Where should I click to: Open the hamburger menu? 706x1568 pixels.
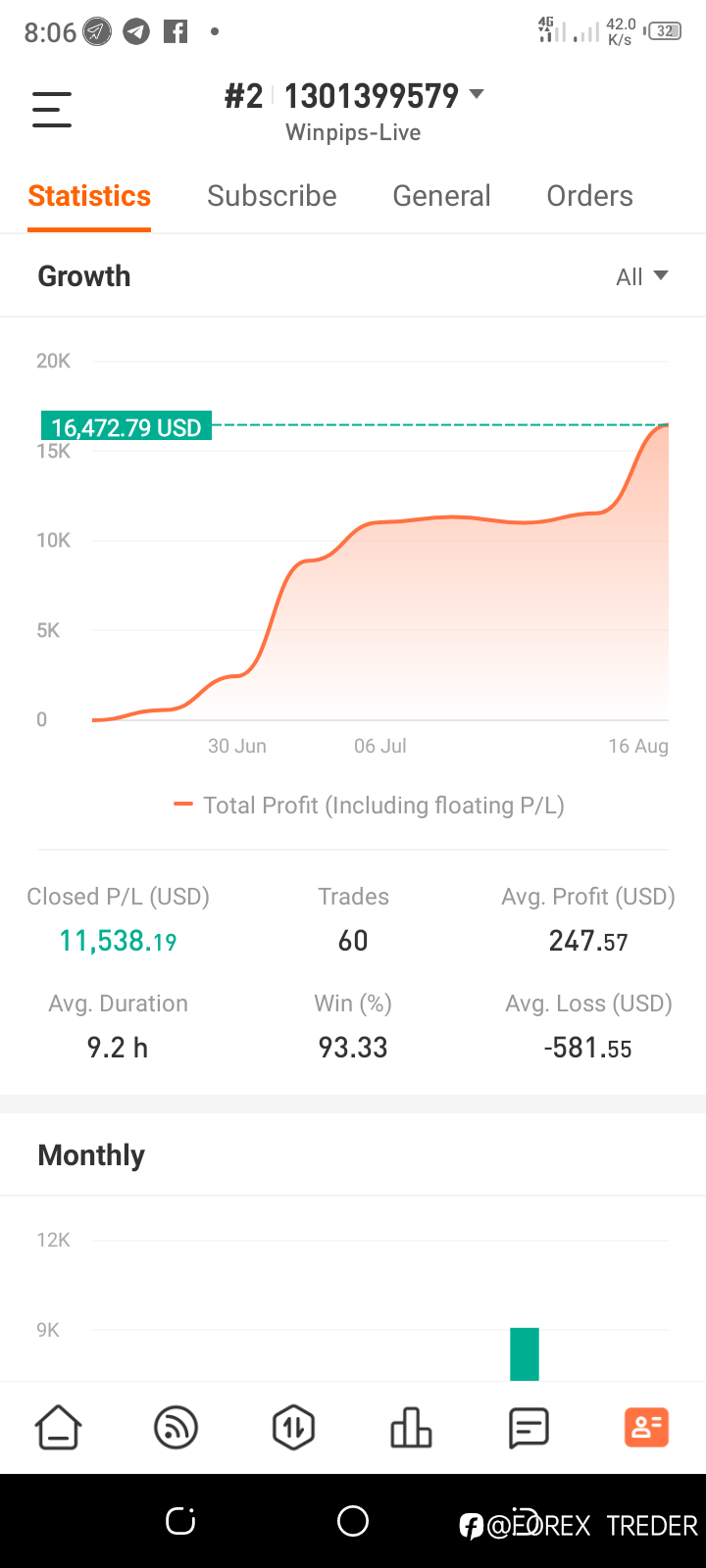pyautogui.click(x=52, y=109)
